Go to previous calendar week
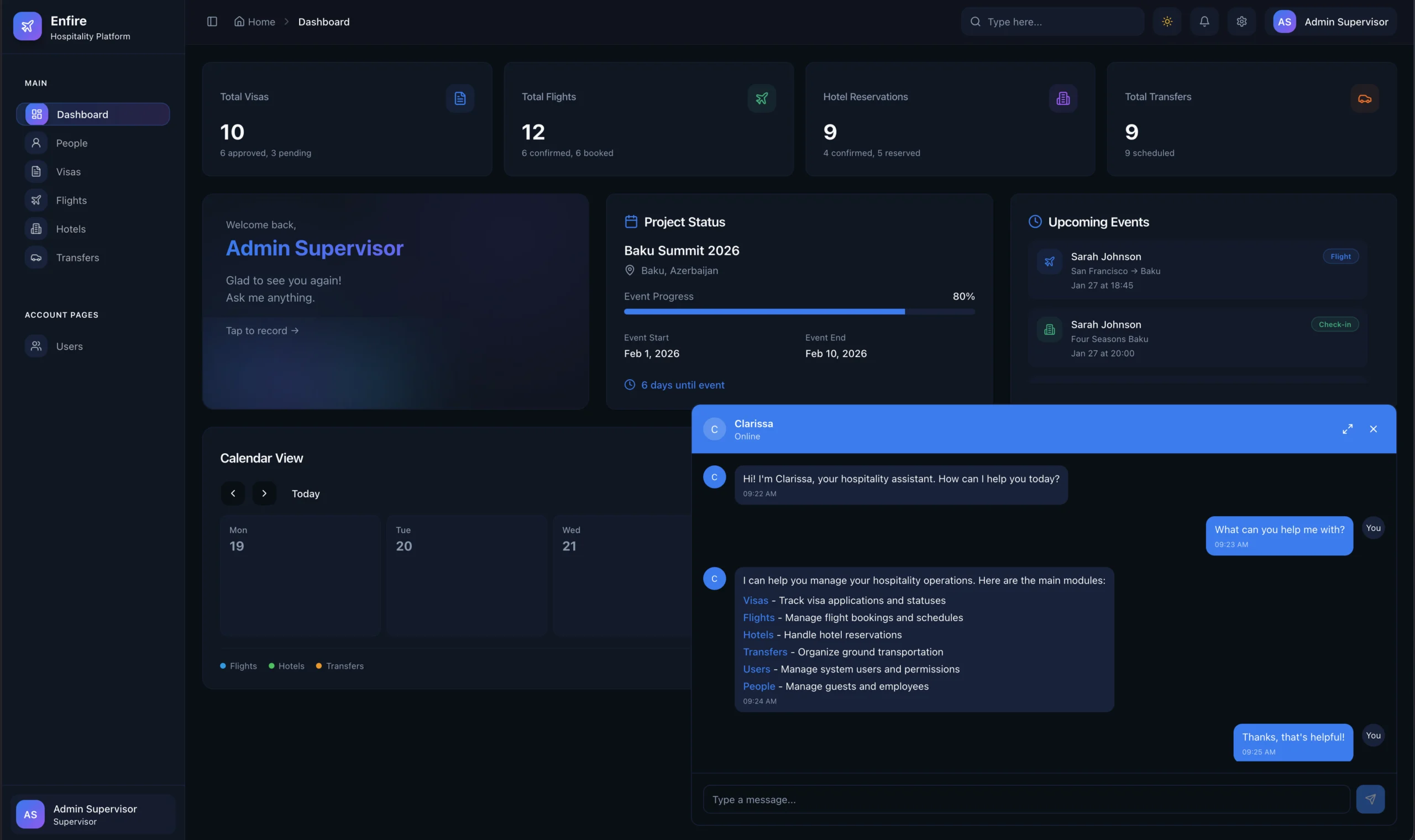1415x840 pixels. click(x=233, y=493)
